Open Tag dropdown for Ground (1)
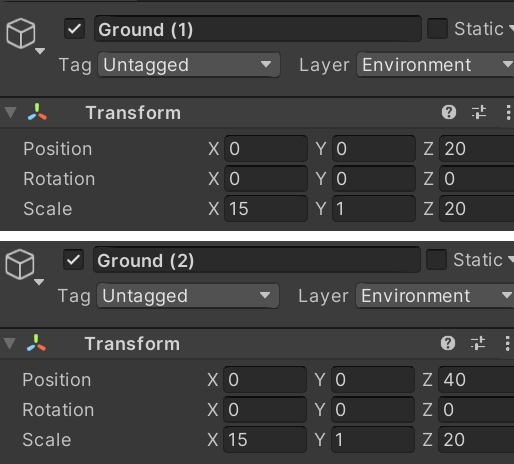This screenshot has width=514, height=464. click(x=189, y=65)
